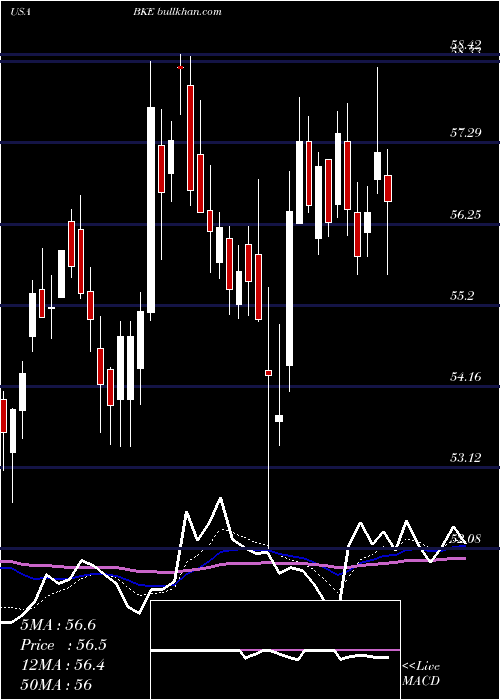
Task: Click the BKE bullkhan.com title text
Action: 177,12
